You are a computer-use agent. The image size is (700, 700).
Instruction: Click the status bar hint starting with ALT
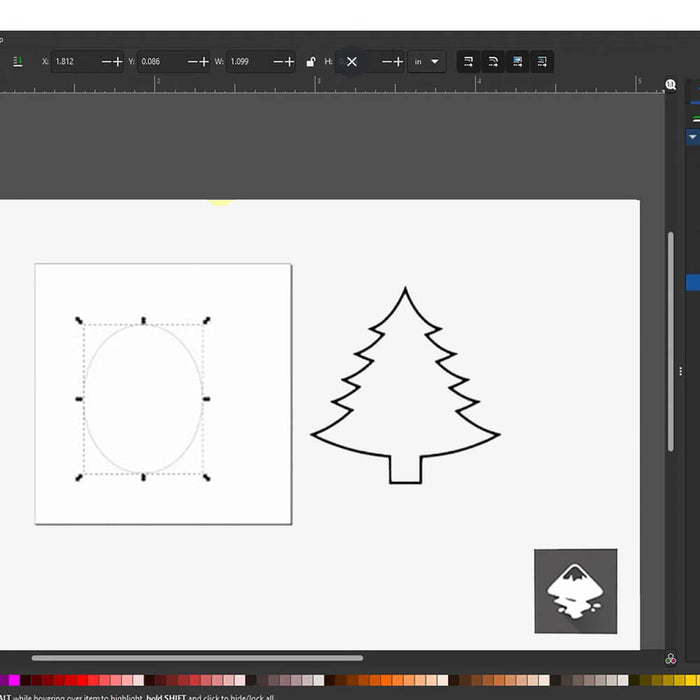(137, 696)
